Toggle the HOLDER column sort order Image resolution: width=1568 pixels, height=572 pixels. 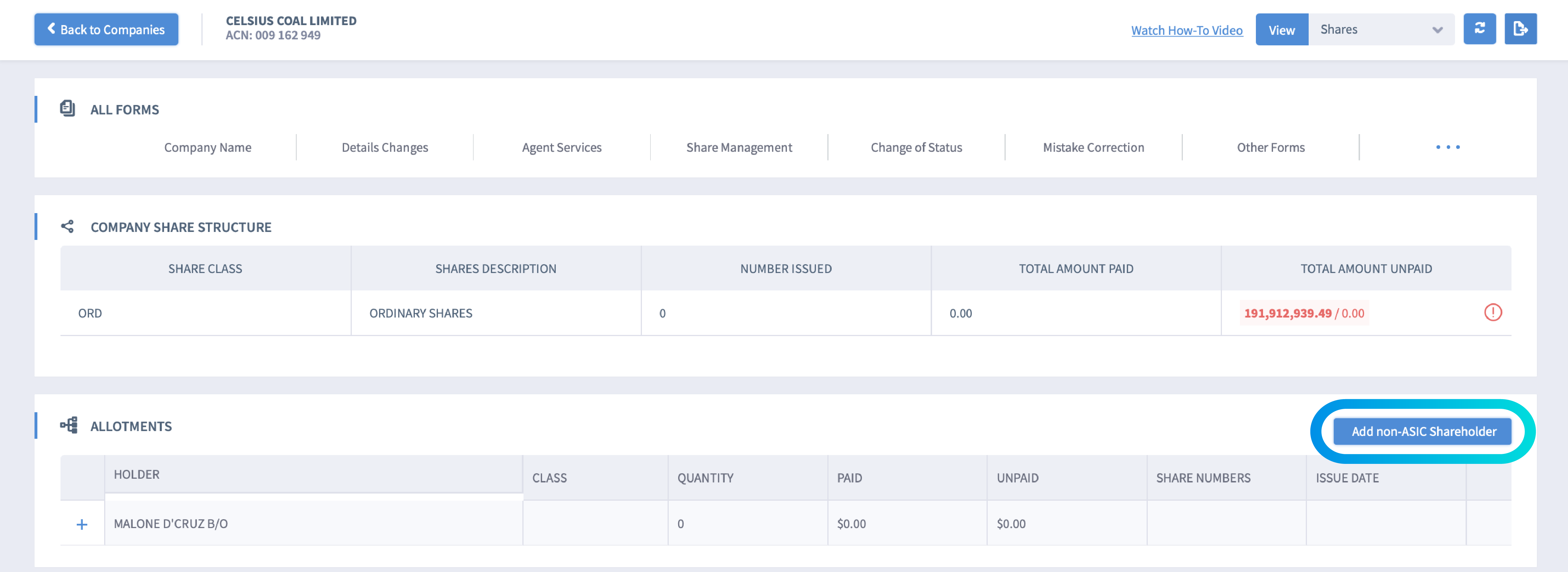pos(136,475)
